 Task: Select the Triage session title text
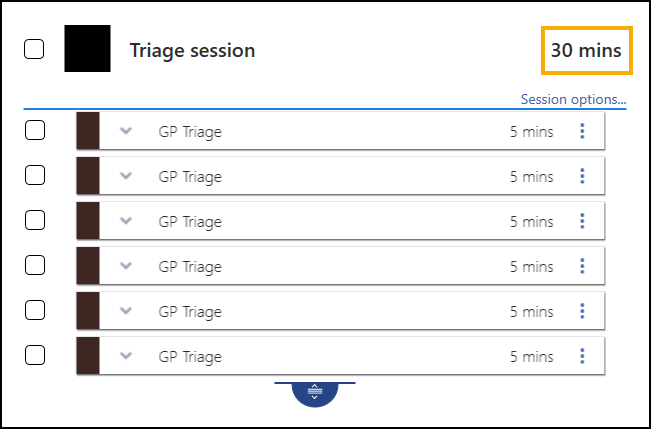tap(192, 50)
